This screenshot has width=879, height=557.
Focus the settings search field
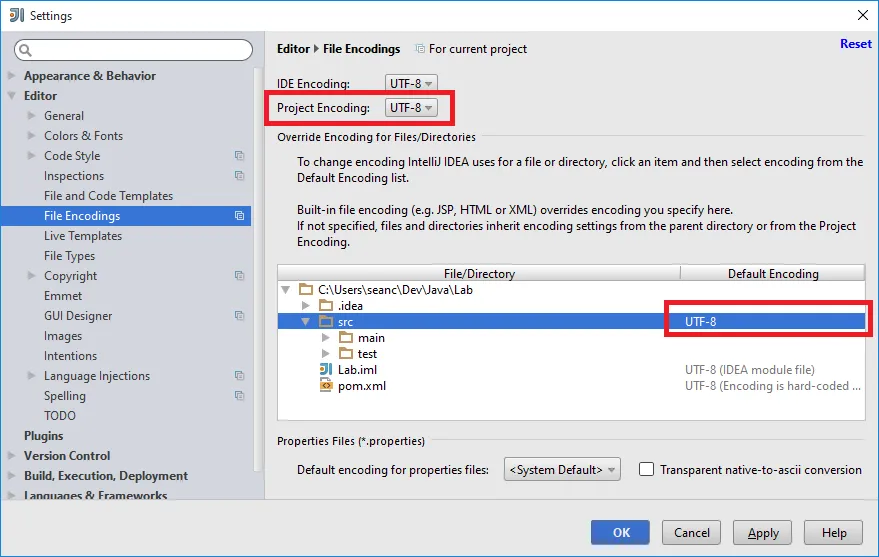pos(133,50)
